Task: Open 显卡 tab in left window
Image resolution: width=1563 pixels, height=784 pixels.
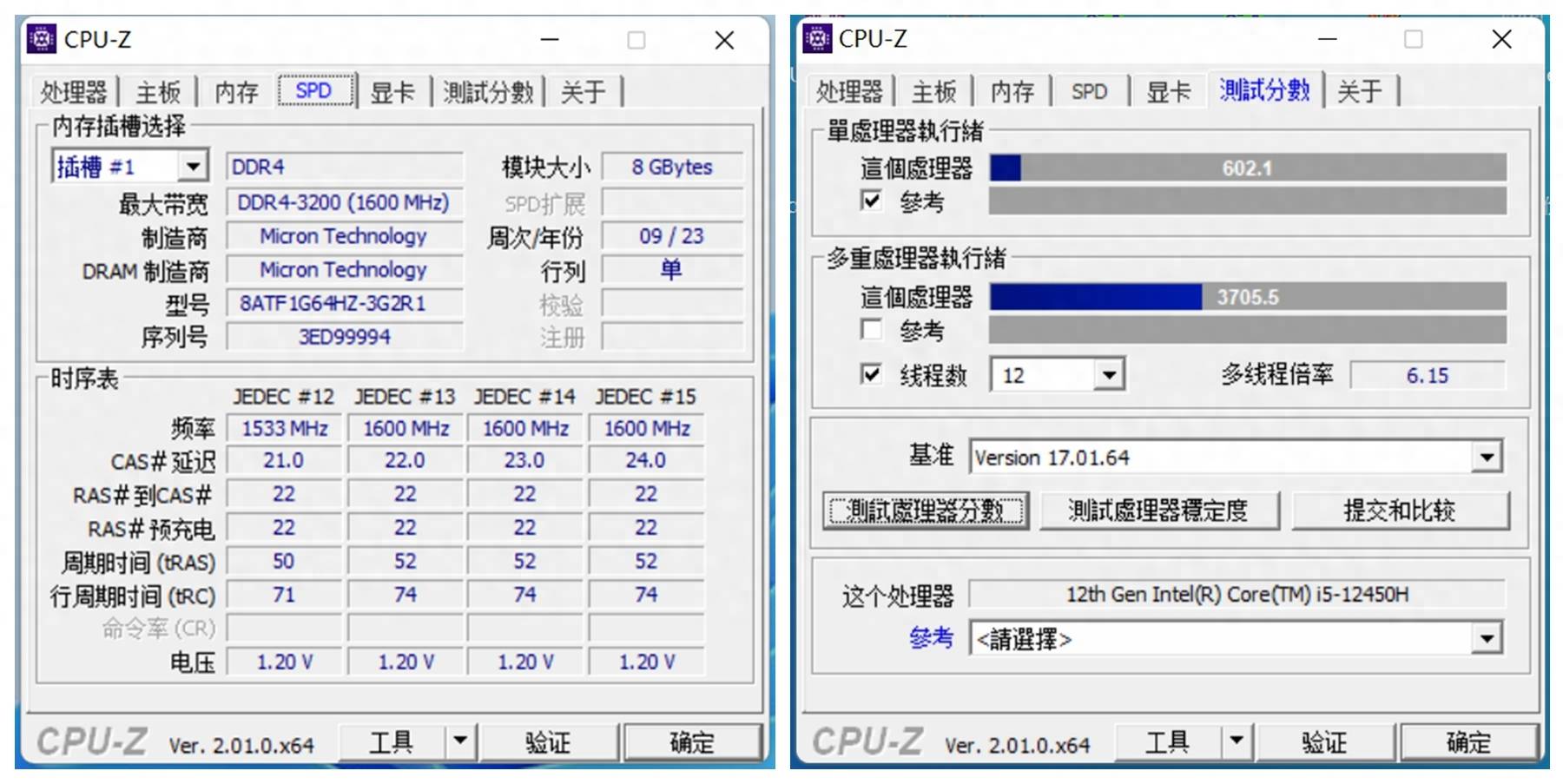Action: (392, 91)
